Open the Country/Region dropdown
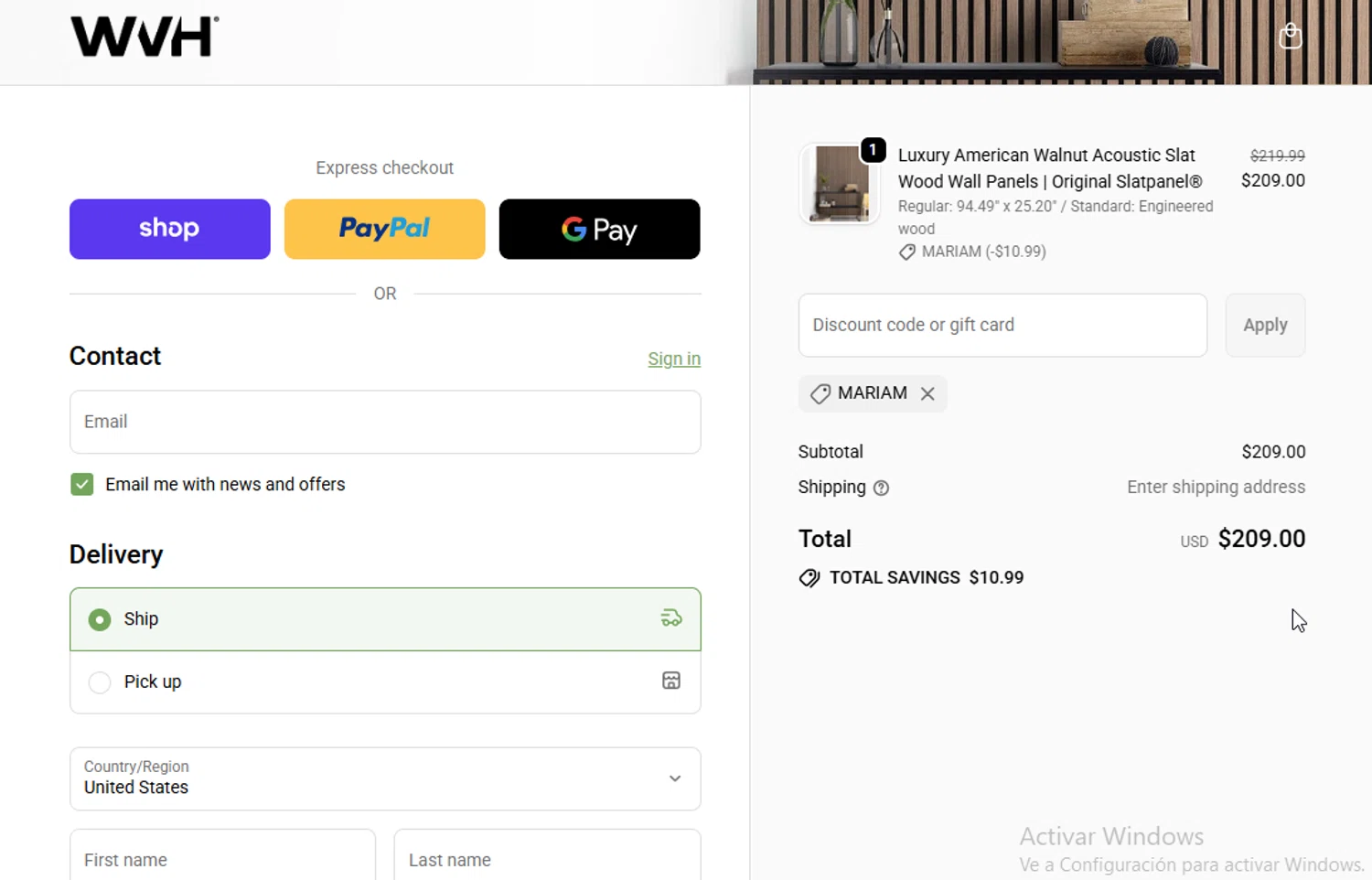 (x=385, y=778)
